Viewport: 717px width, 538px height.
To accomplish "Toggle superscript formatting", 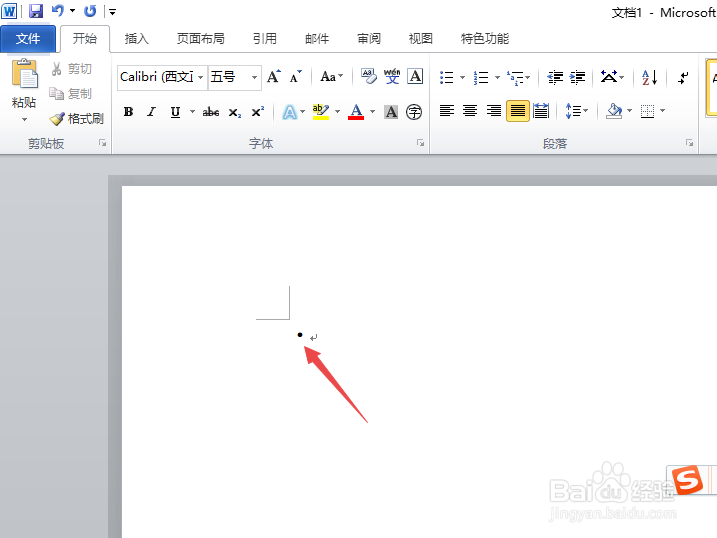I will pyautogui.click(x=258, y=112).
